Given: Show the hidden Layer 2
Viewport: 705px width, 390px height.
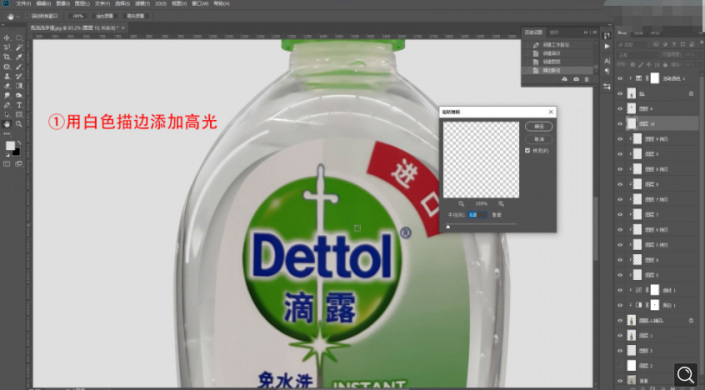Looking at the screenshot, I should click(620, 366).
